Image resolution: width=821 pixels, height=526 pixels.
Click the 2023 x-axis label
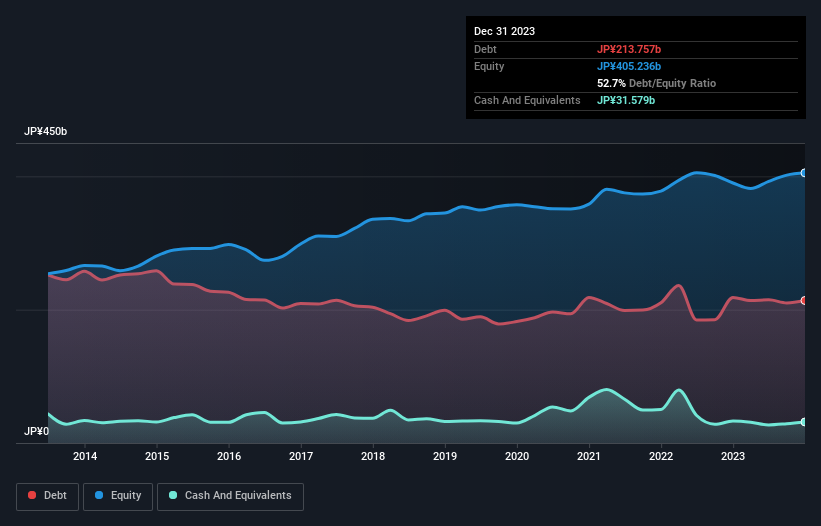coord(733,456)
